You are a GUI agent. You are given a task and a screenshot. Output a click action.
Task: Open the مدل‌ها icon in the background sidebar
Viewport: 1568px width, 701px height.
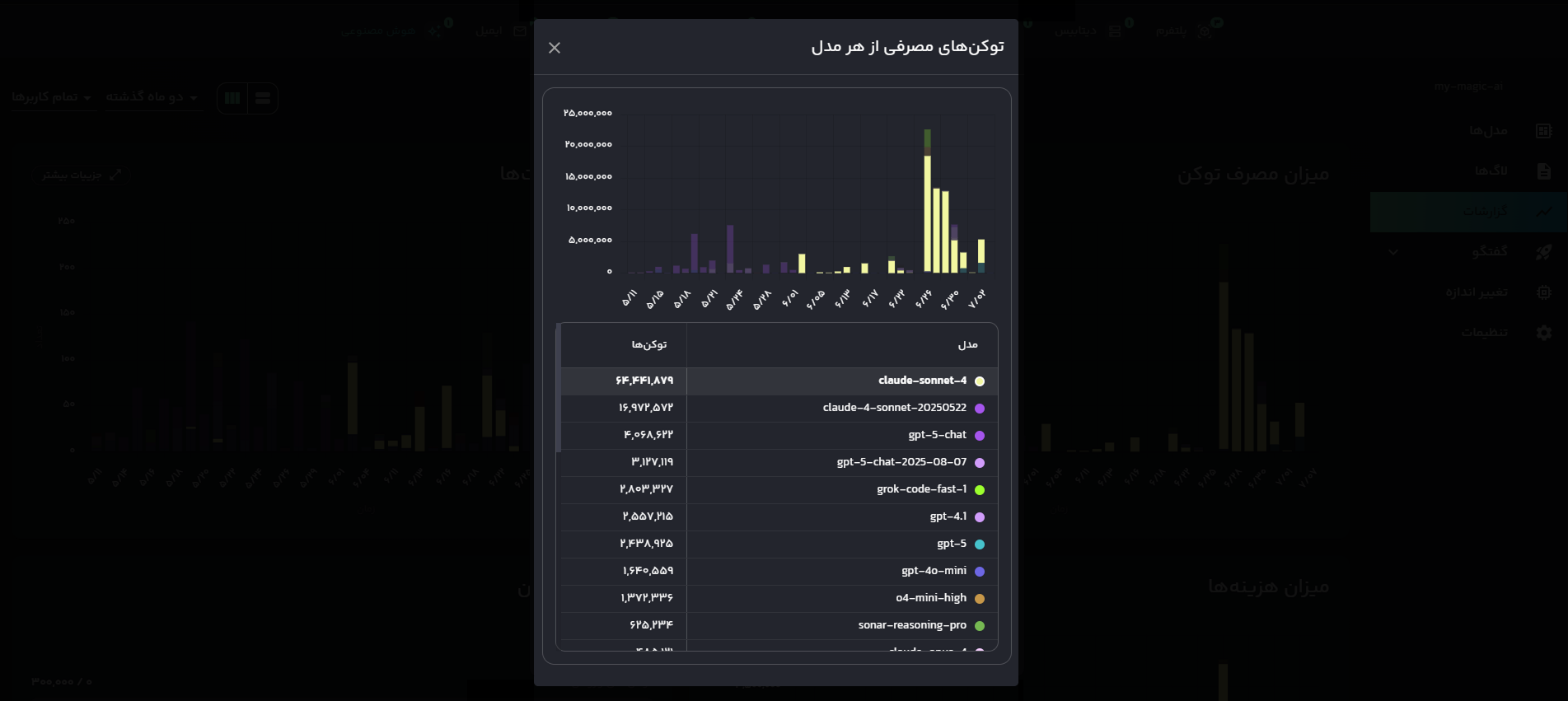point(1543,131)
